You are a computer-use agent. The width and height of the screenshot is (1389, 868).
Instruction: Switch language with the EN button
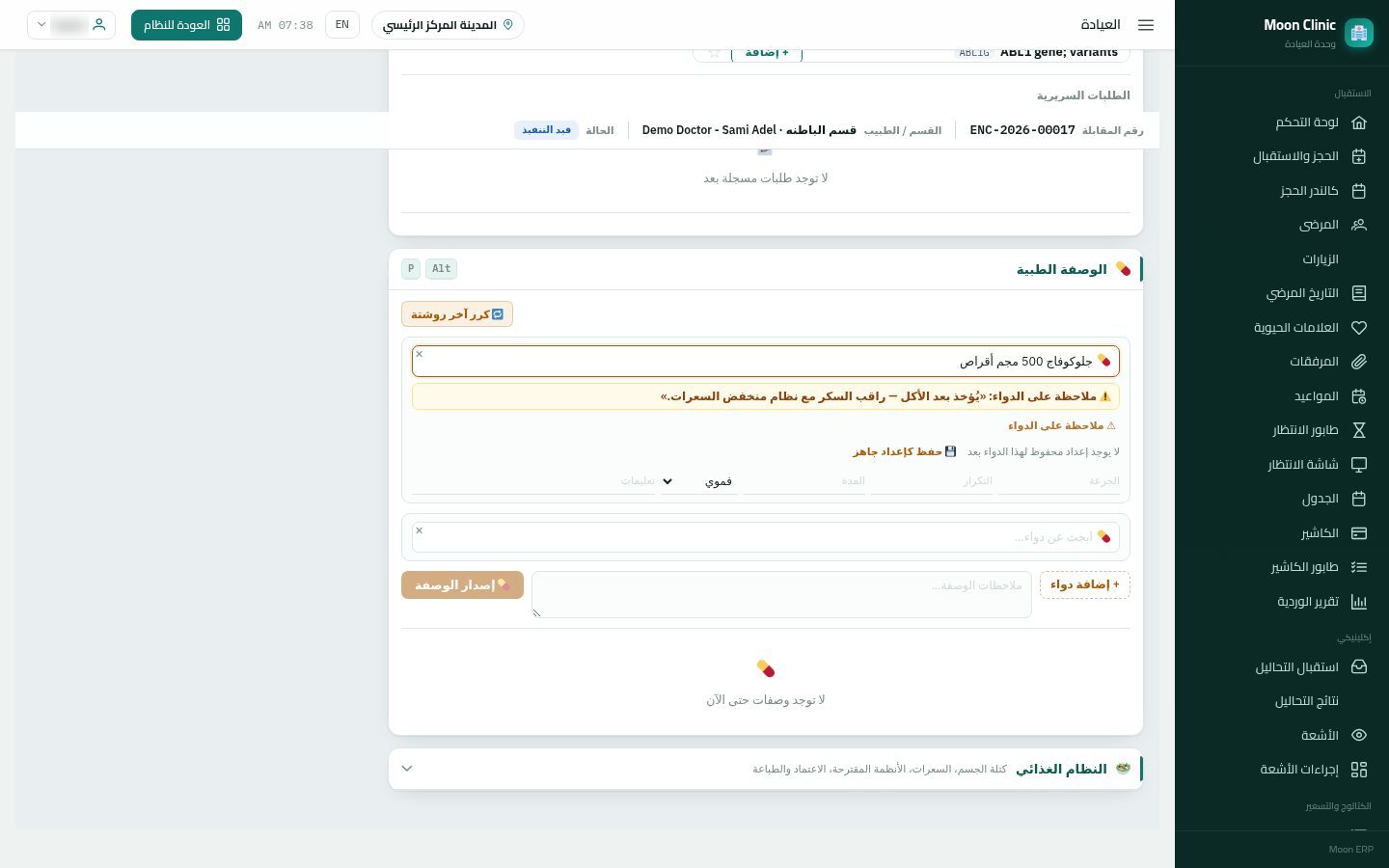[x=342, y=25]
